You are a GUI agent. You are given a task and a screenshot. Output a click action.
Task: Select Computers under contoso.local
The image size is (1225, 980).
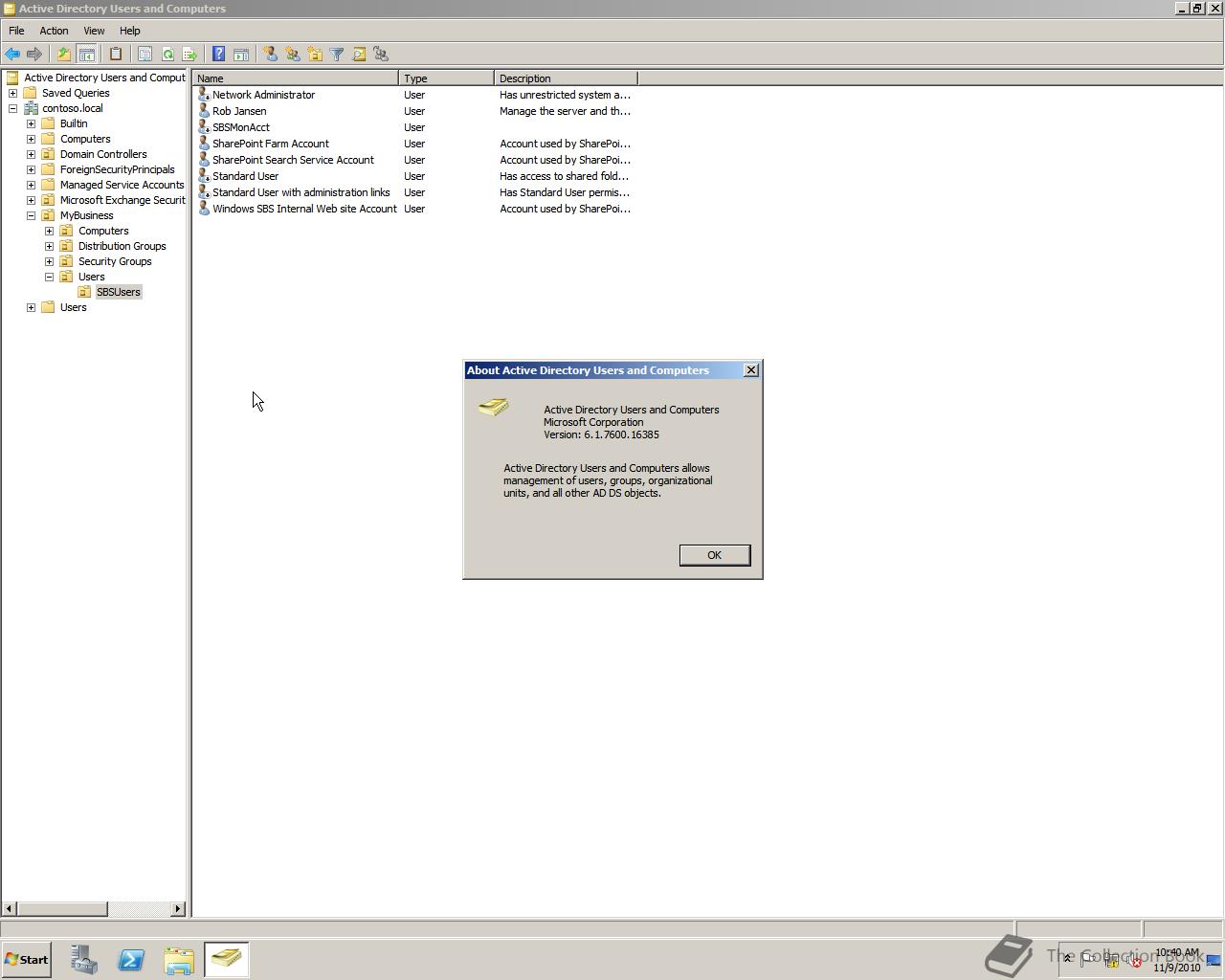tap(85, 139)
